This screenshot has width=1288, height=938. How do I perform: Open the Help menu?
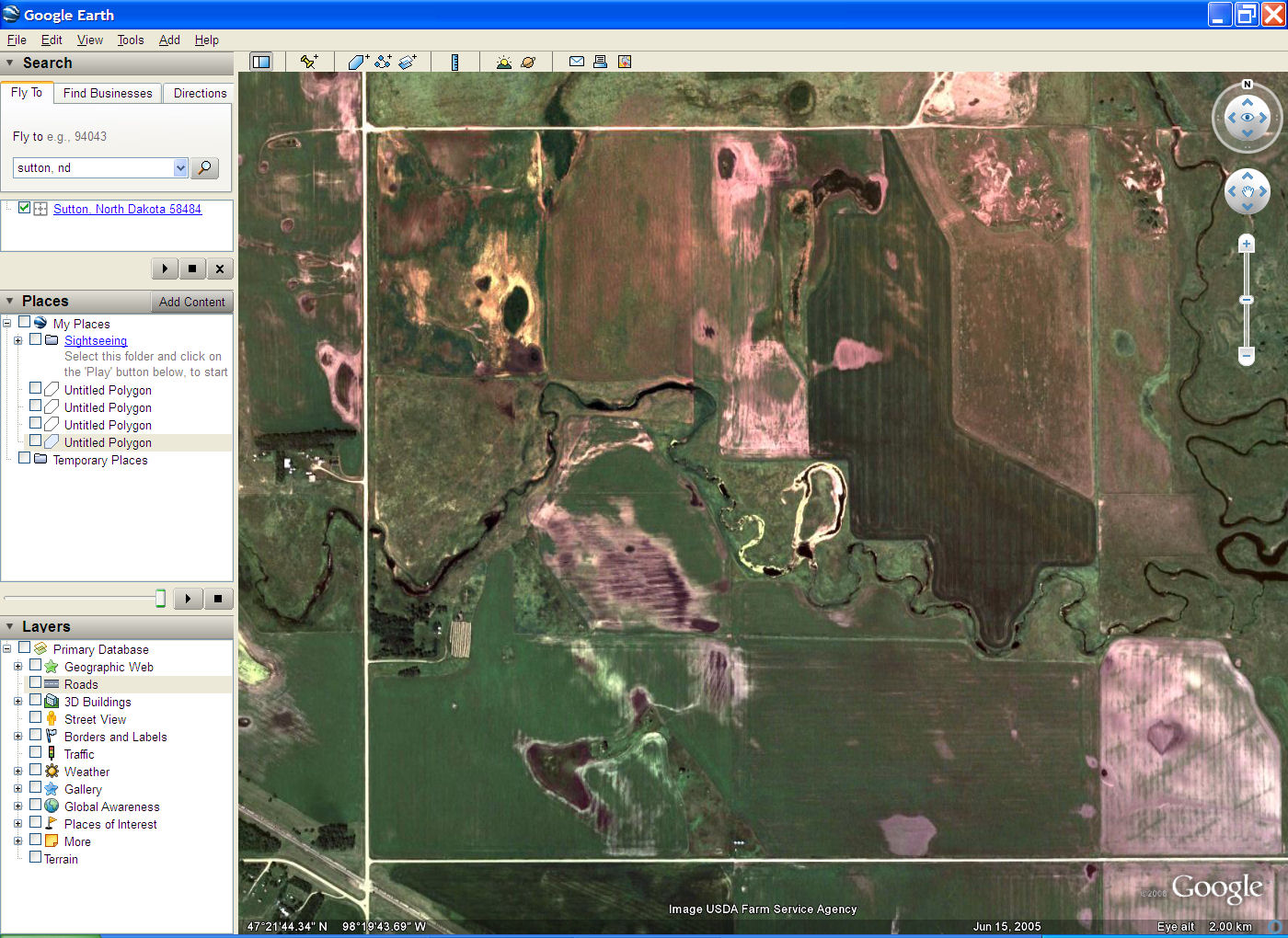tap(207, 40)
